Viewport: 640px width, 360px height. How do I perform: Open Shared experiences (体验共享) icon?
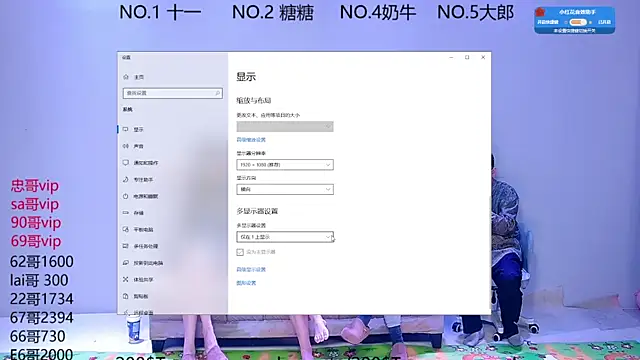(126, 280)
